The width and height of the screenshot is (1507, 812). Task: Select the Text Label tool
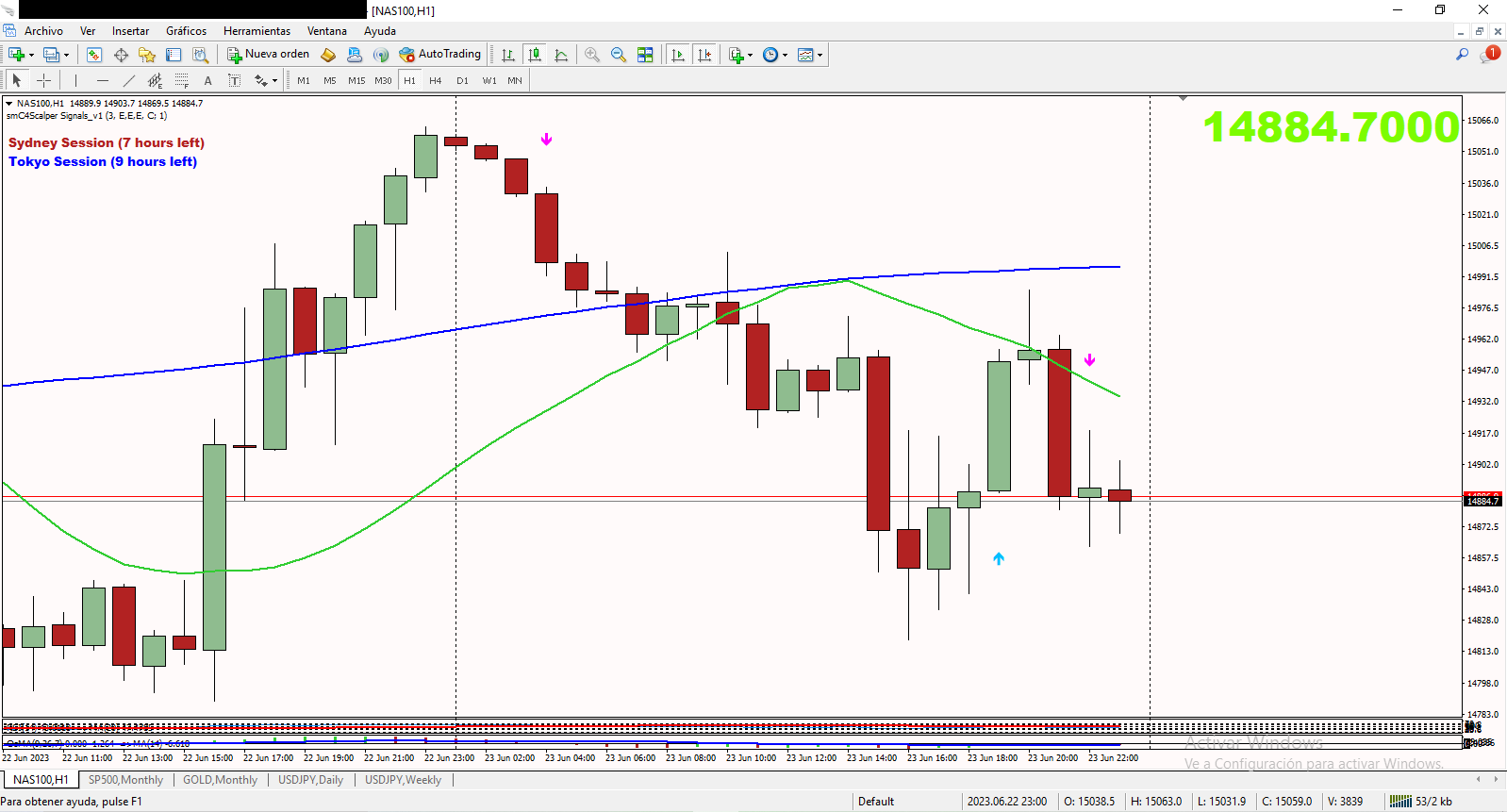tap(234, 80)
